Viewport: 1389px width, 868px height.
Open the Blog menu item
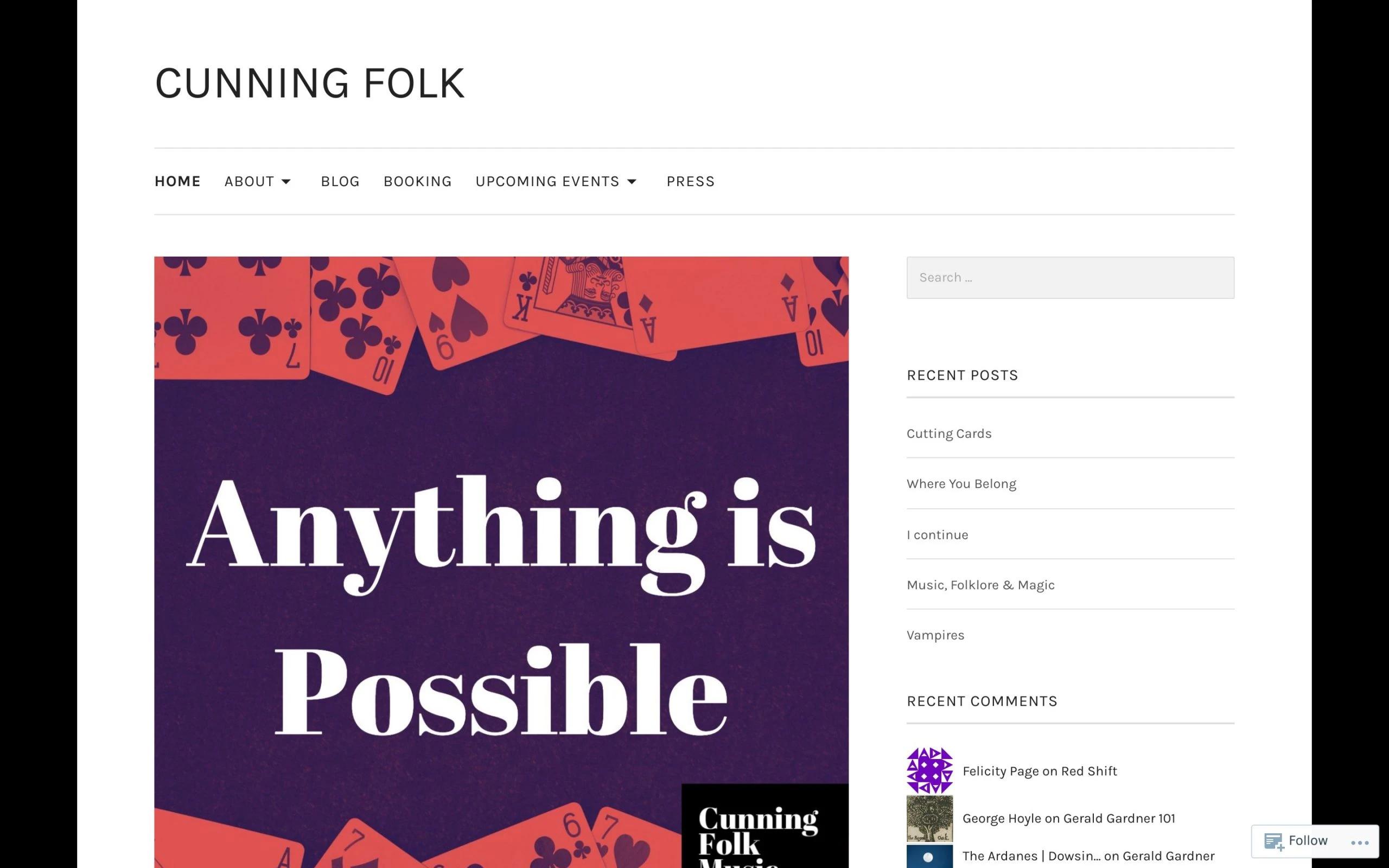point(340,181)
